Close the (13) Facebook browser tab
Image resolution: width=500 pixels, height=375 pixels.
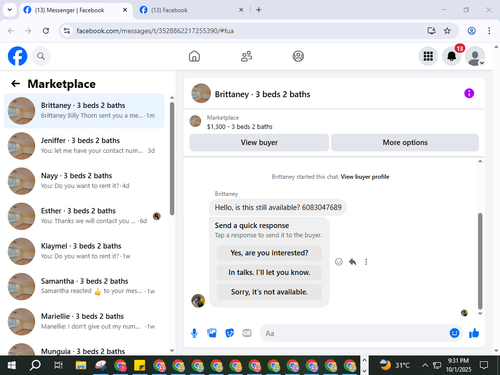tap(241, 10)
